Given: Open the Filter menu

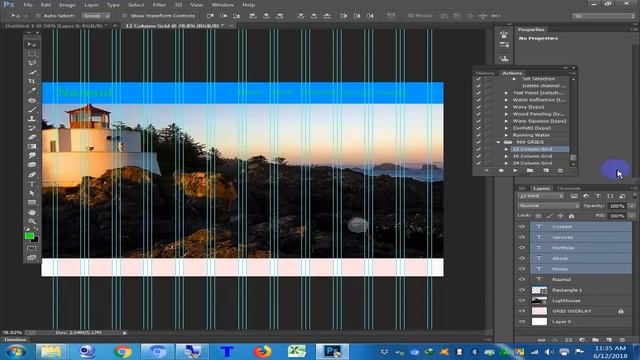Looking at the screenshot, I should pyautogui.click(x=159, y=5).
